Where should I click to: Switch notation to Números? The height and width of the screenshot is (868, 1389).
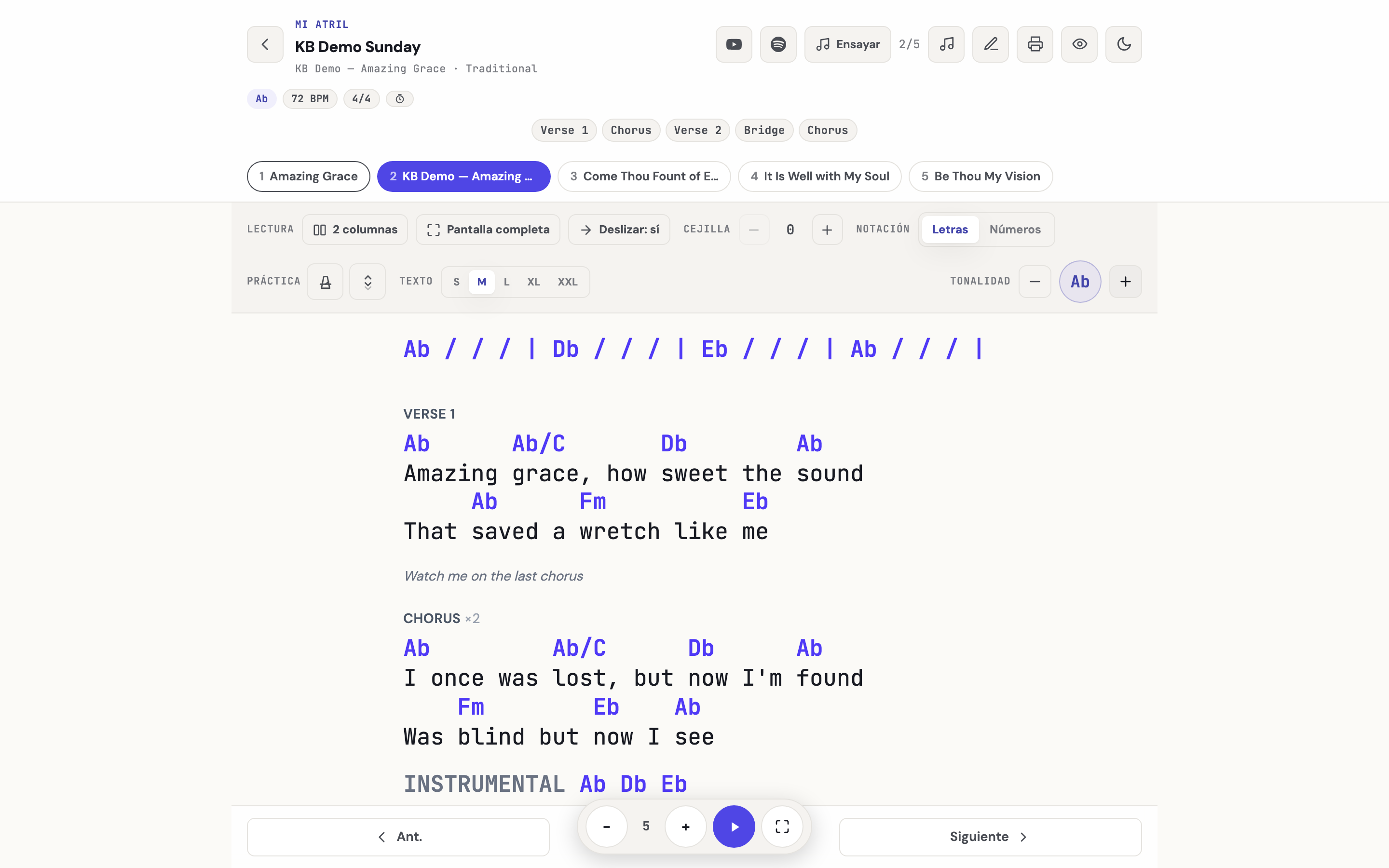point(1015,230)
